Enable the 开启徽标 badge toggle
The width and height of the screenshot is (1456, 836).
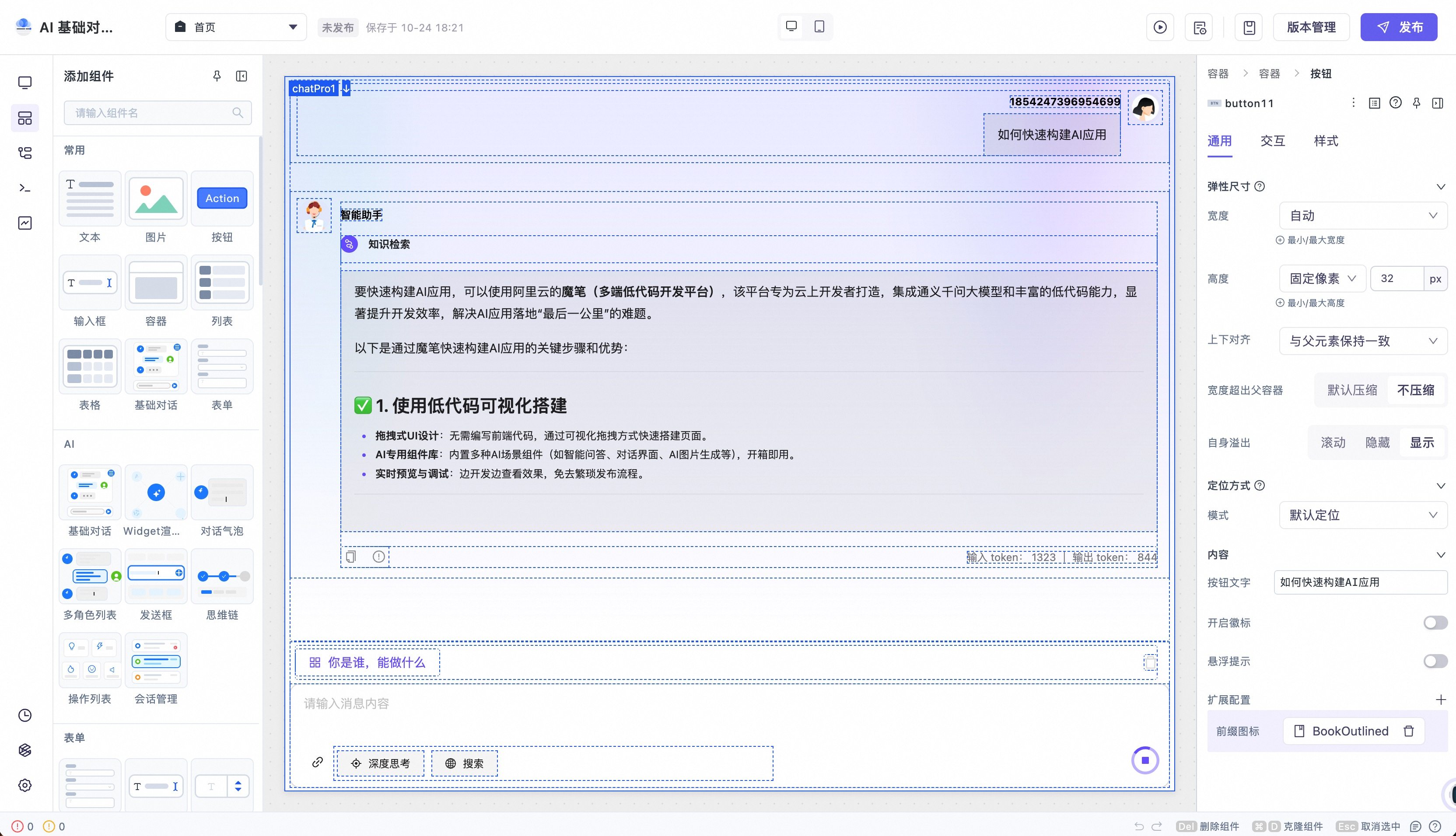pos(1435,622)
